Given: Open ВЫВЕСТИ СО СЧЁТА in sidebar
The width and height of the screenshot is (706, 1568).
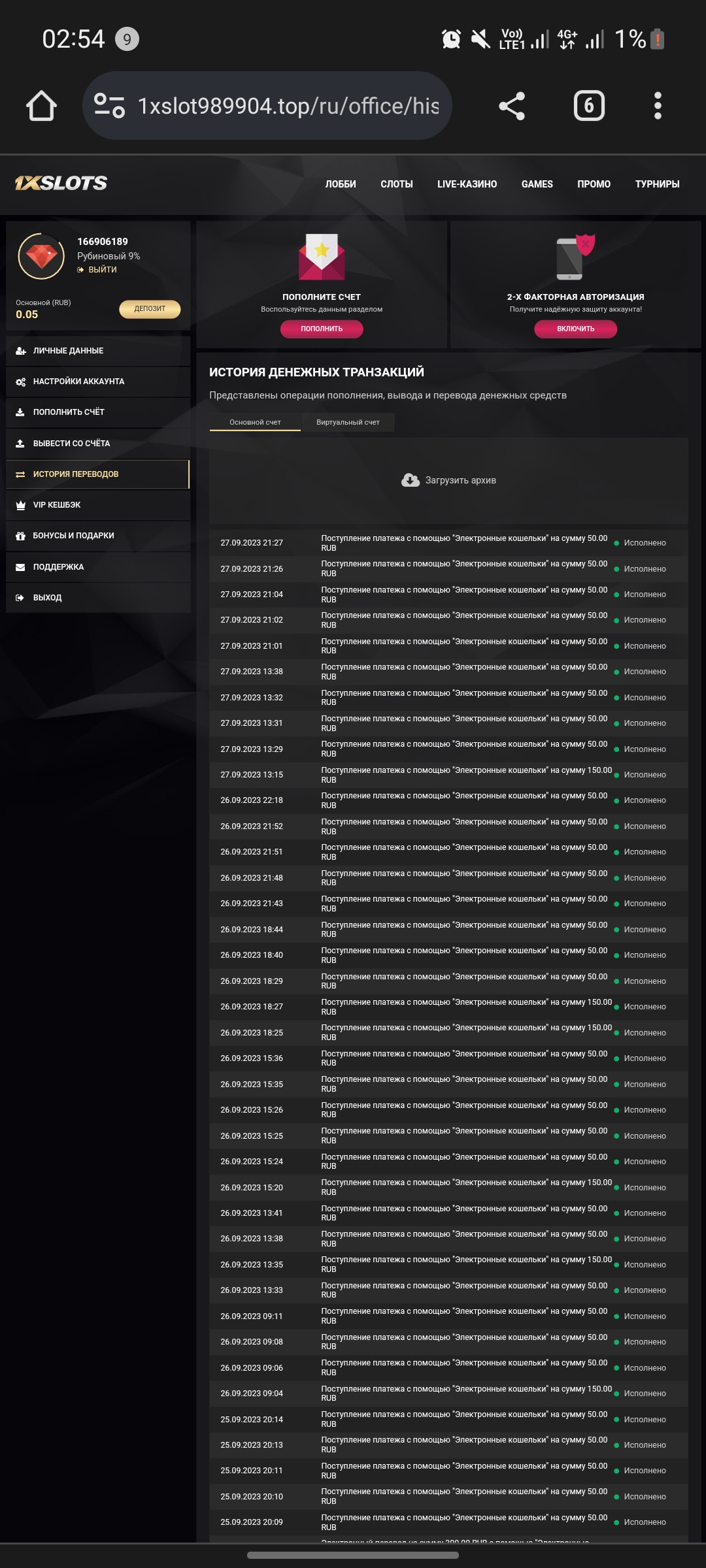Looking at the screenshot, I should (71, 444).
